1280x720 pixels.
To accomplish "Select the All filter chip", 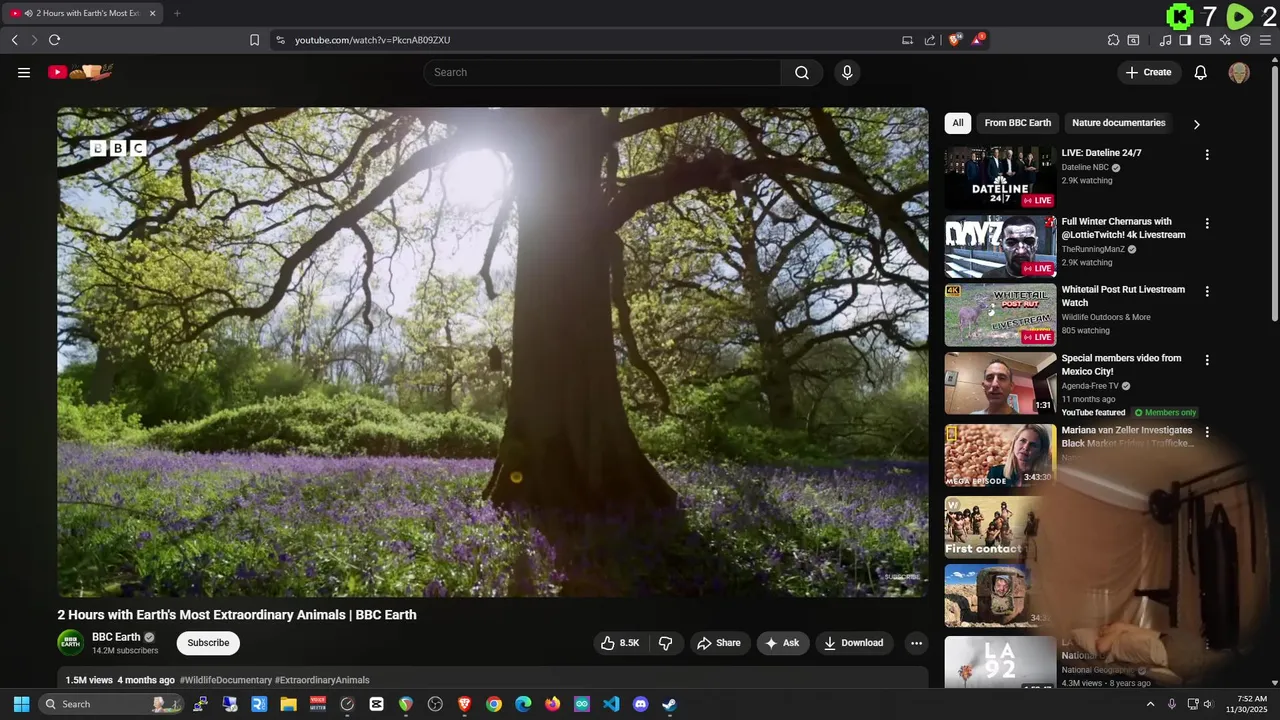I will pos(958,123).
